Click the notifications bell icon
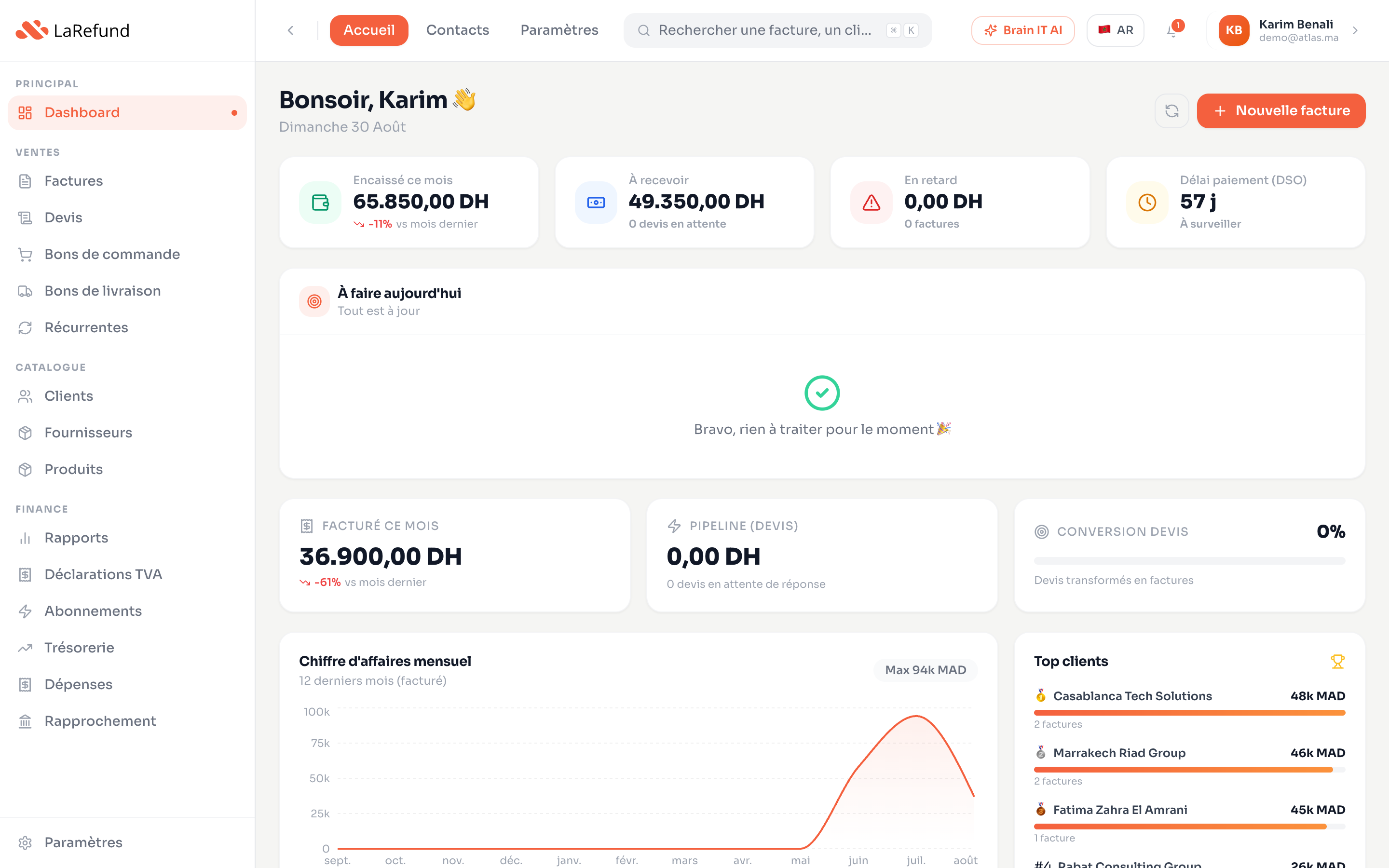 coord(1172,30)
